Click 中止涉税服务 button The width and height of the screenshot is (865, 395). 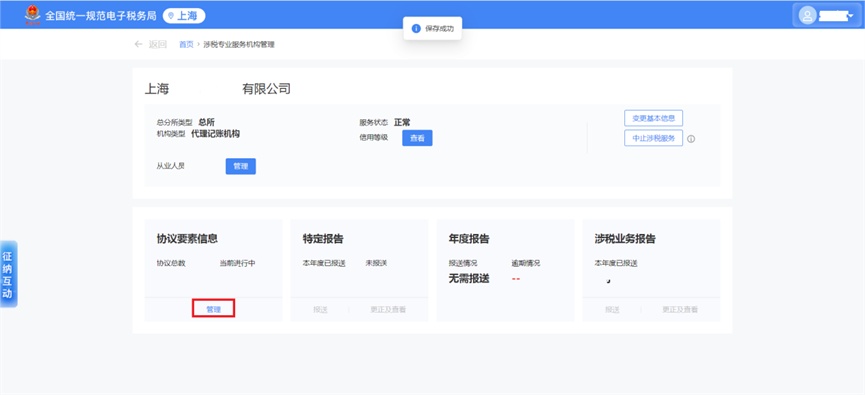[653, 138]
